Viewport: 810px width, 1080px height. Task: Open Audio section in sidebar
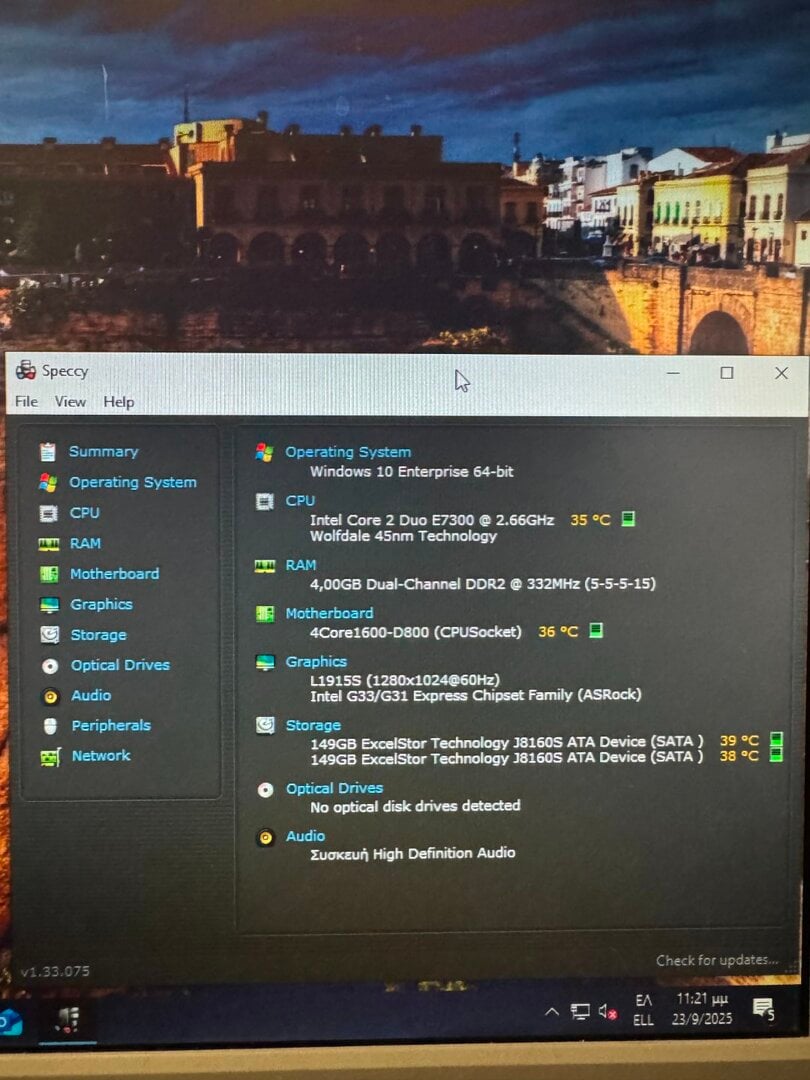point(91,695)
